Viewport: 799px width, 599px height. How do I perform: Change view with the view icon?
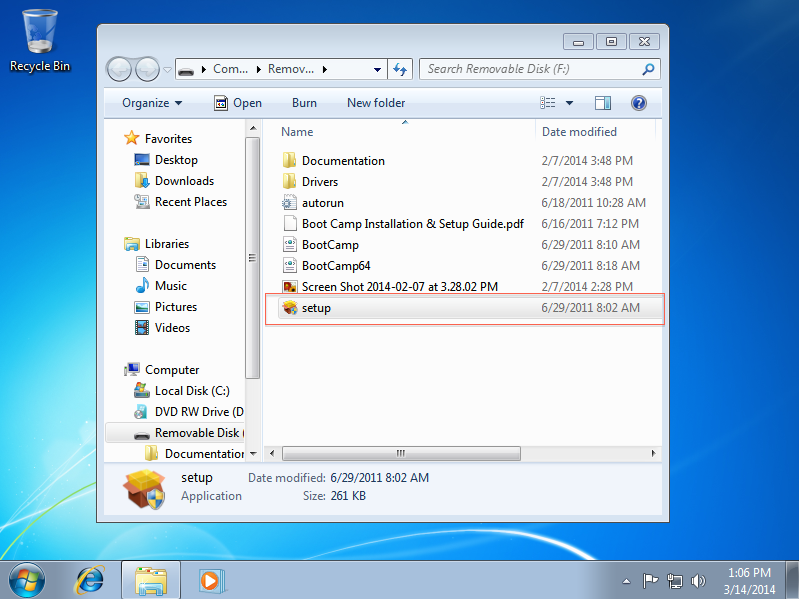click(548, 103)
